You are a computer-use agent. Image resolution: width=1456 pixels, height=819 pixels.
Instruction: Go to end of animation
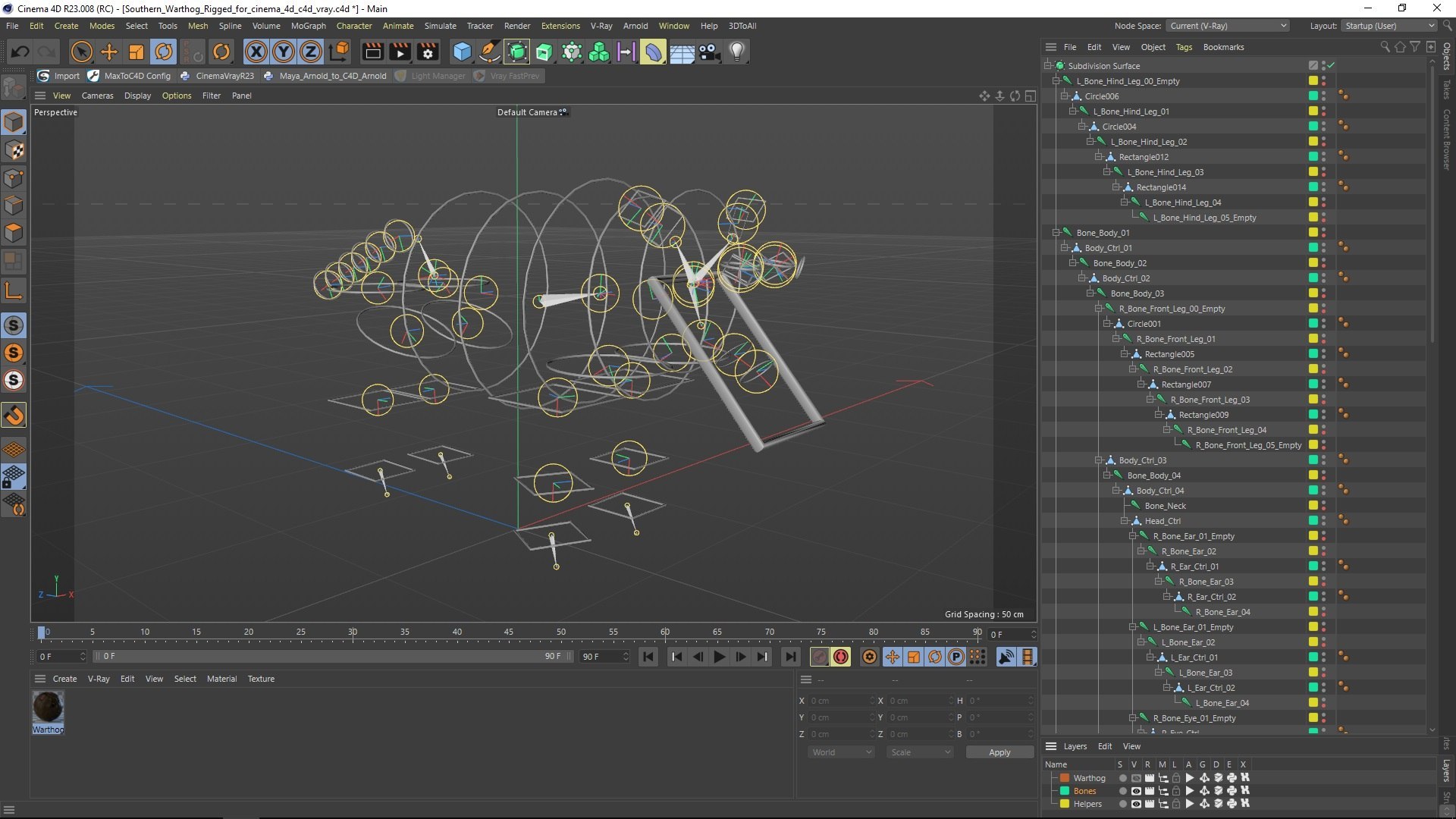(791, 657)
